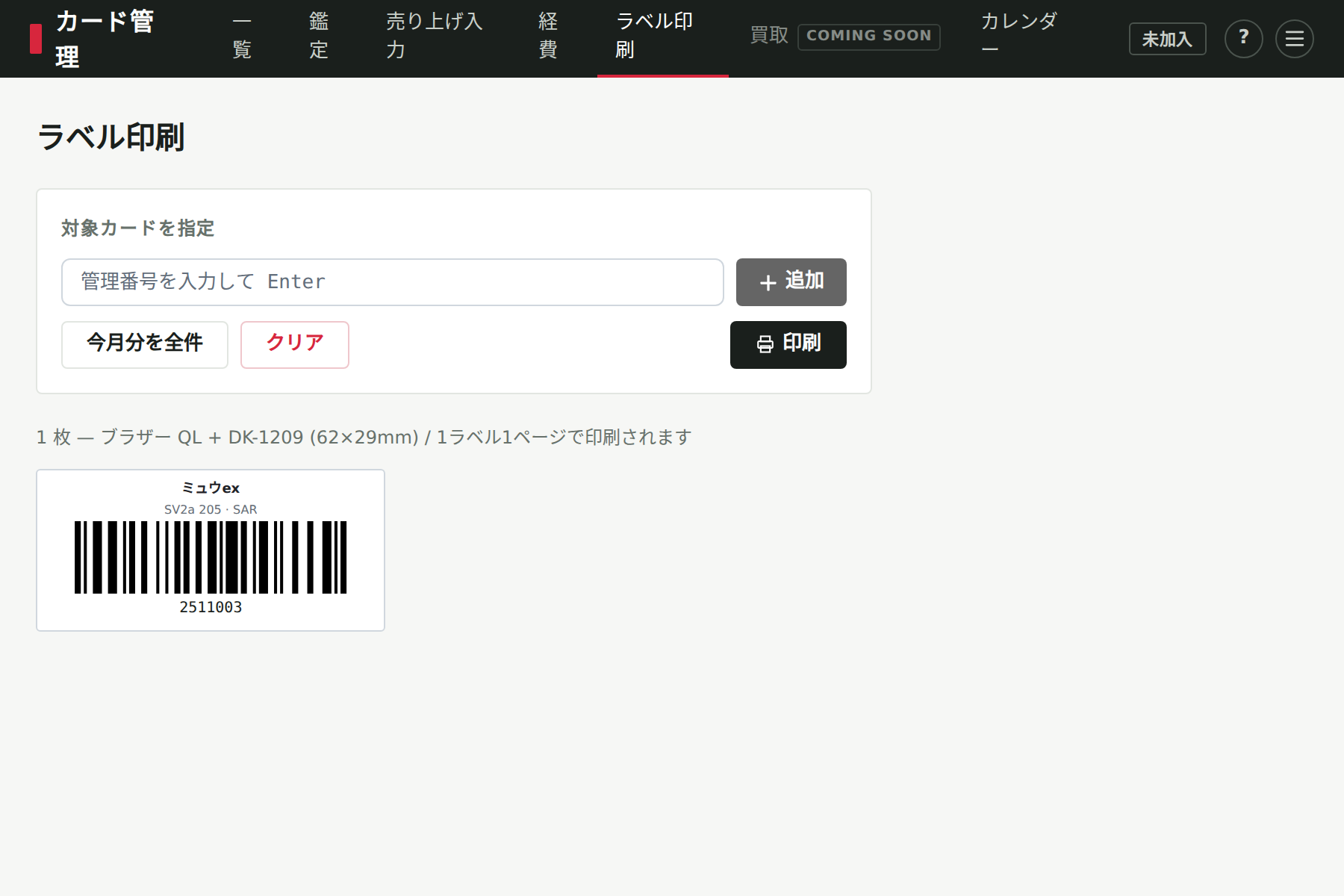Viewport: 1344px width, 896px height.
Task: Click the 買取 coming soon item
Action: 845,36
